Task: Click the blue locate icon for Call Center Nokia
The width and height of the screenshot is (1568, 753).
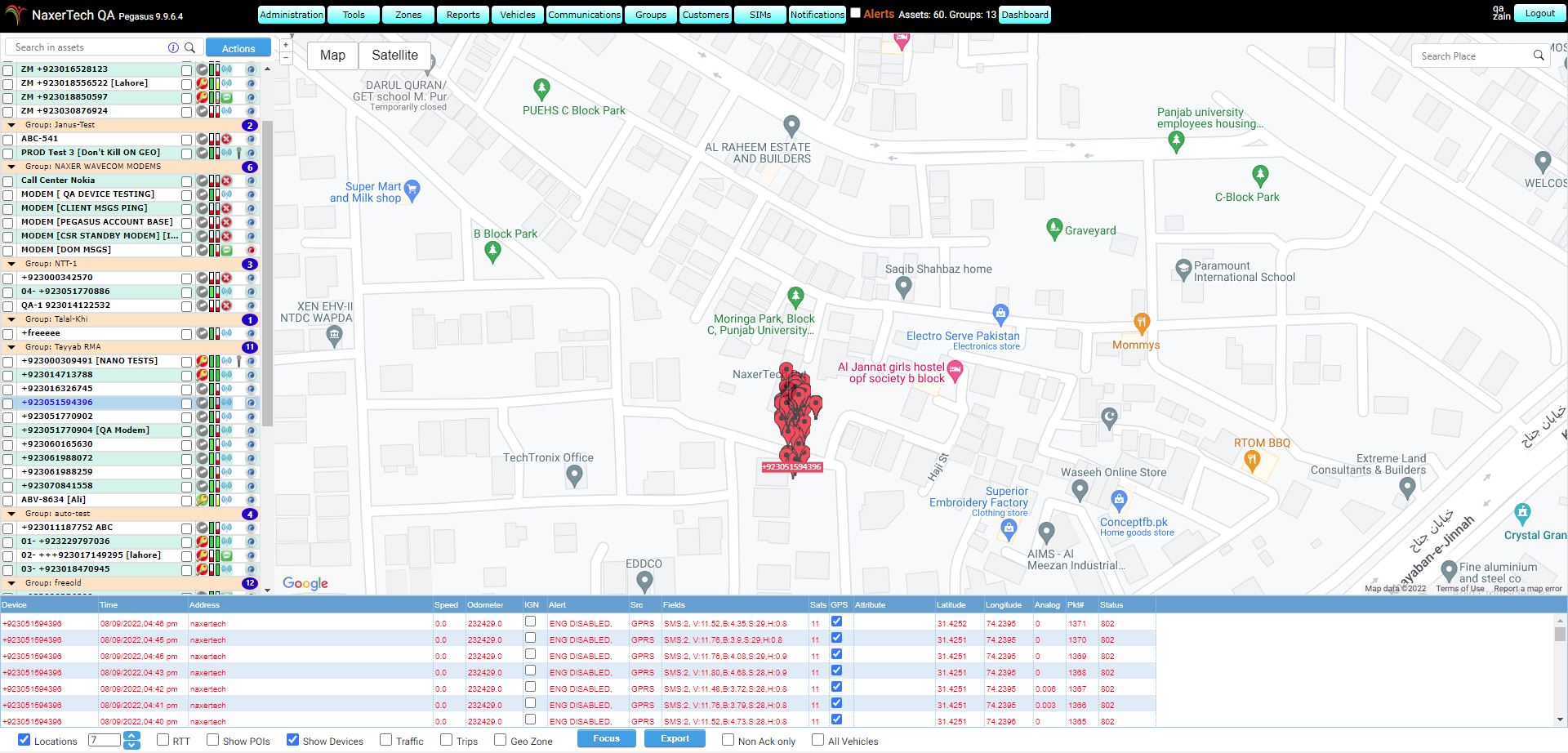Action: [x=252, y=180]
